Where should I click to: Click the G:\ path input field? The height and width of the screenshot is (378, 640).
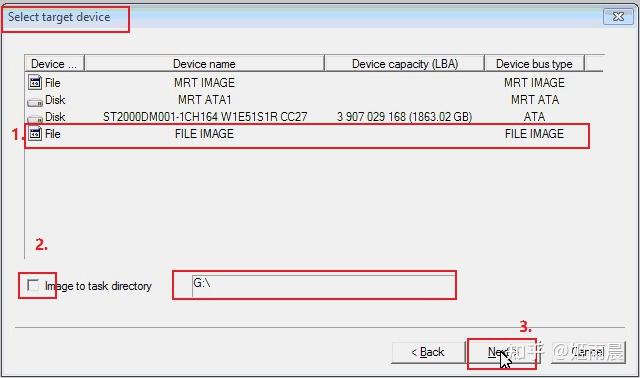coord(323,285)
